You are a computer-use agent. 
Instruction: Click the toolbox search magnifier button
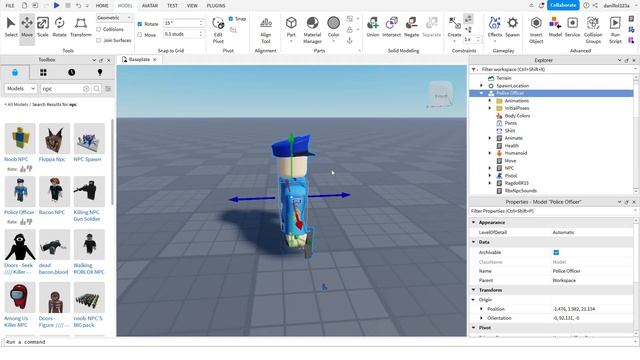97,89
